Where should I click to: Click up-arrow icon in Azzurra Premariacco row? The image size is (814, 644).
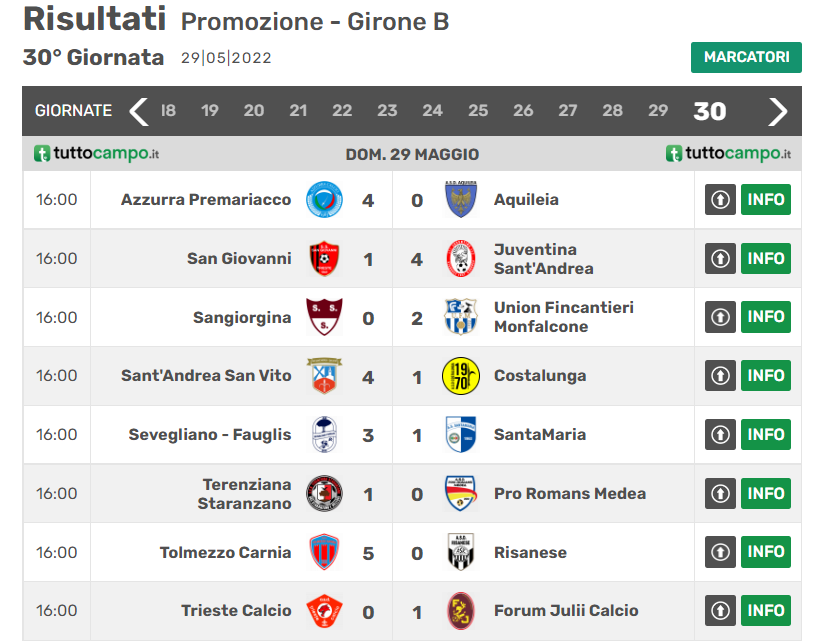point(720,200)
